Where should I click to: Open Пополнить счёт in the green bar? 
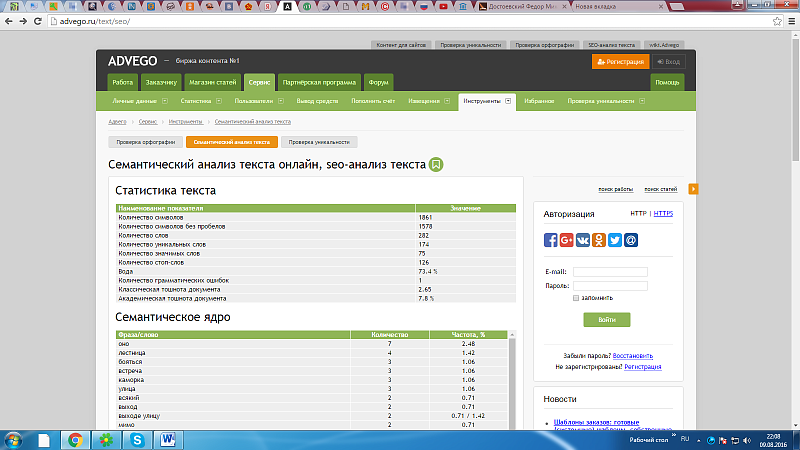(373, 101)
